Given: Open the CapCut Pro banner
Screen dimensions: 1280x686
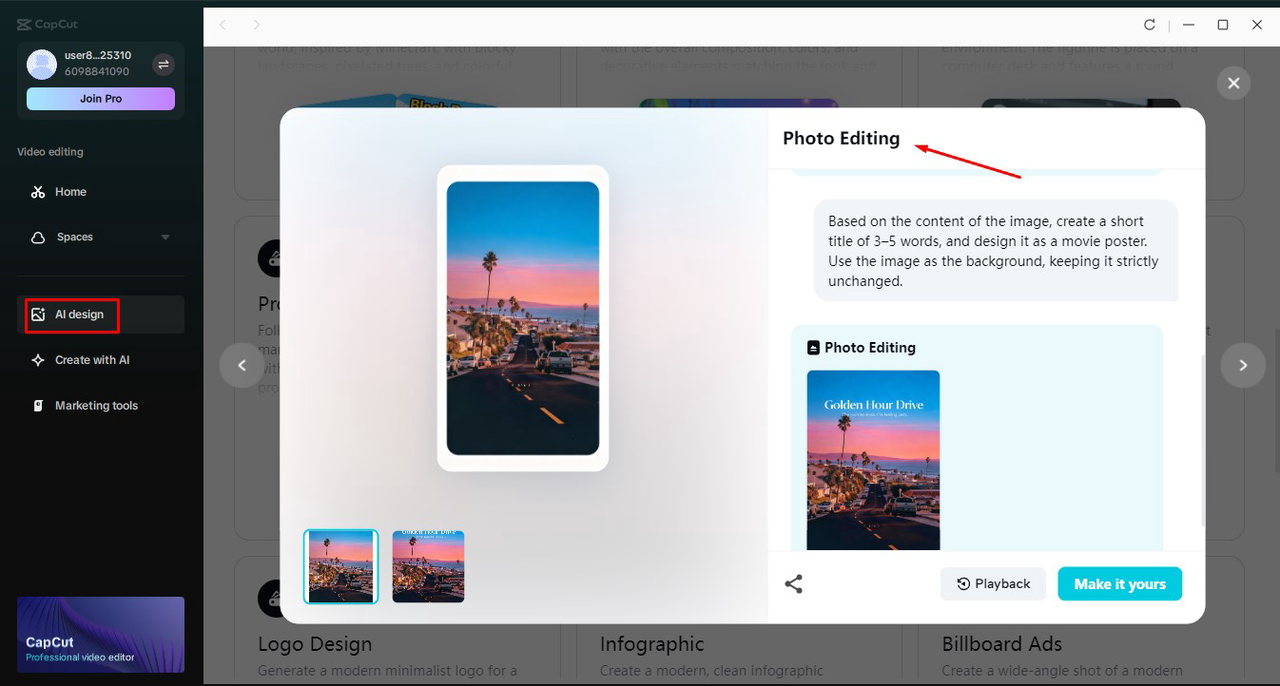Looking at the screenshot, I should 100,634.
